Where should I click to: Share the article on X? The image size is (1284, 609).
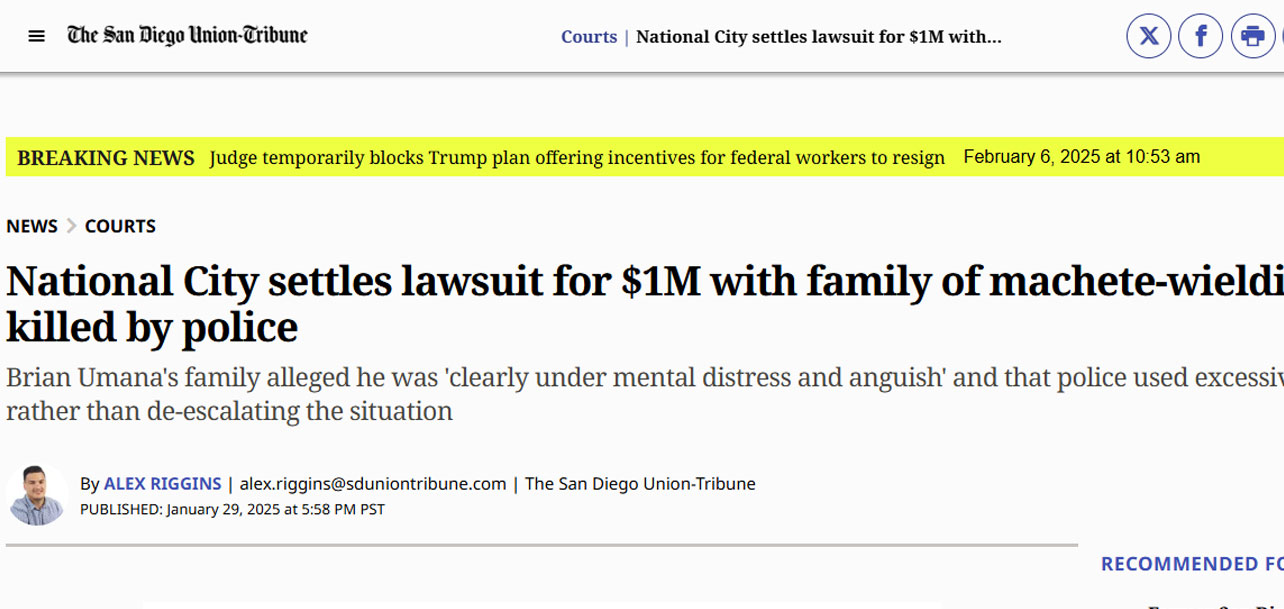[x=1148, y=37]
